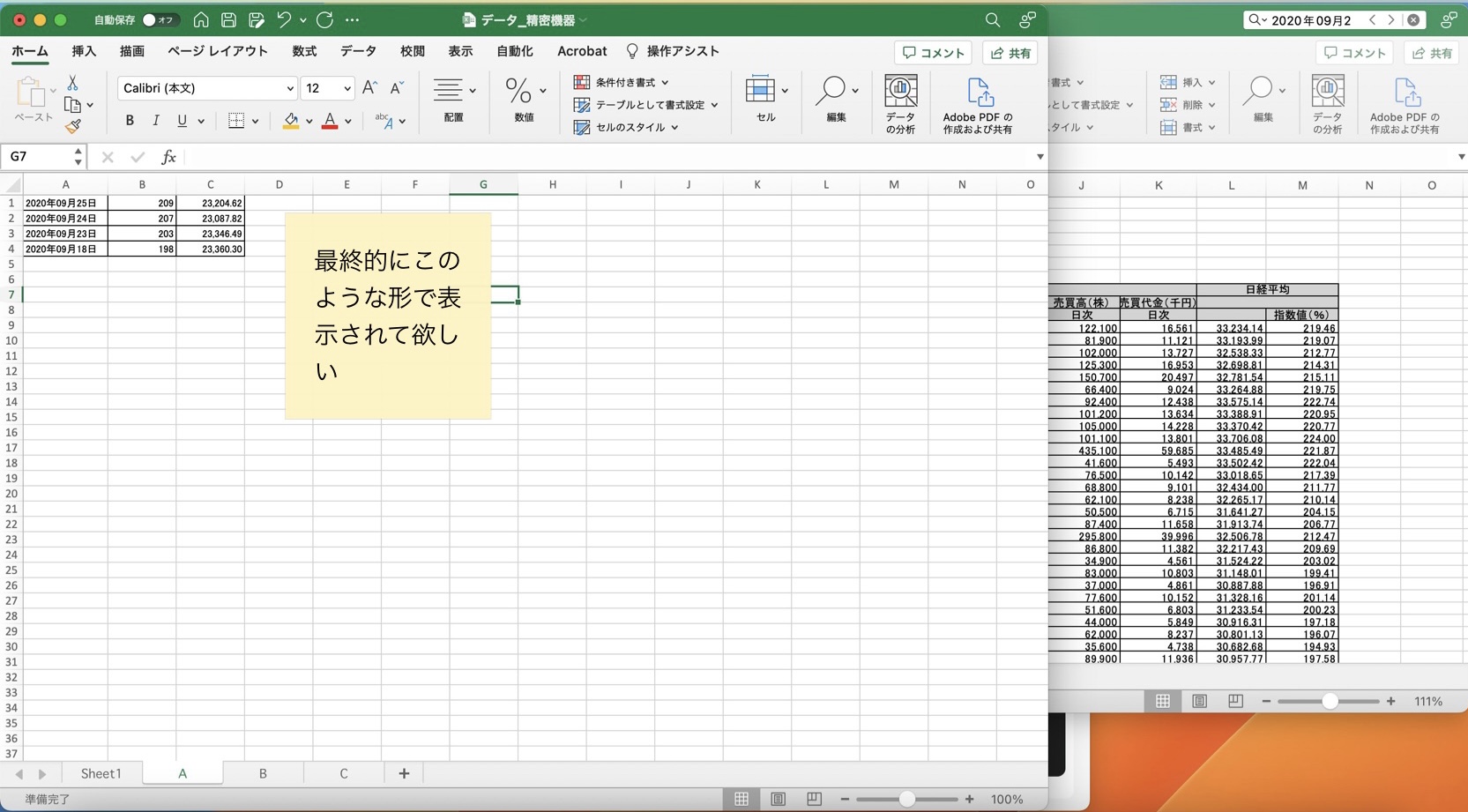Zoom in with plus button in back window

[1390, 701]
